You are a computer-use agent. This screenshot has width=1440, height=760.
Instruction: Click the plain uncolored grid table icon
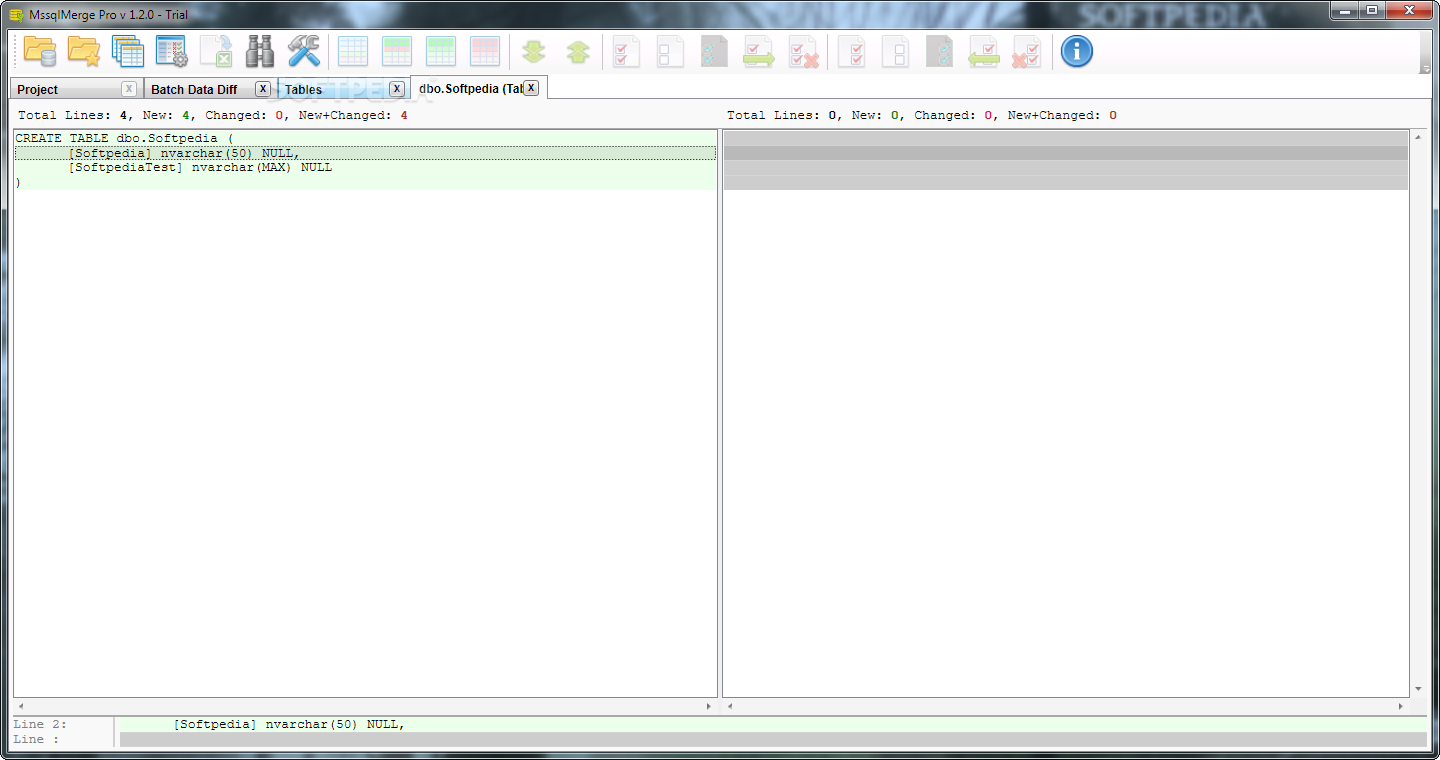pyautogui.click(x=353, y=51)
